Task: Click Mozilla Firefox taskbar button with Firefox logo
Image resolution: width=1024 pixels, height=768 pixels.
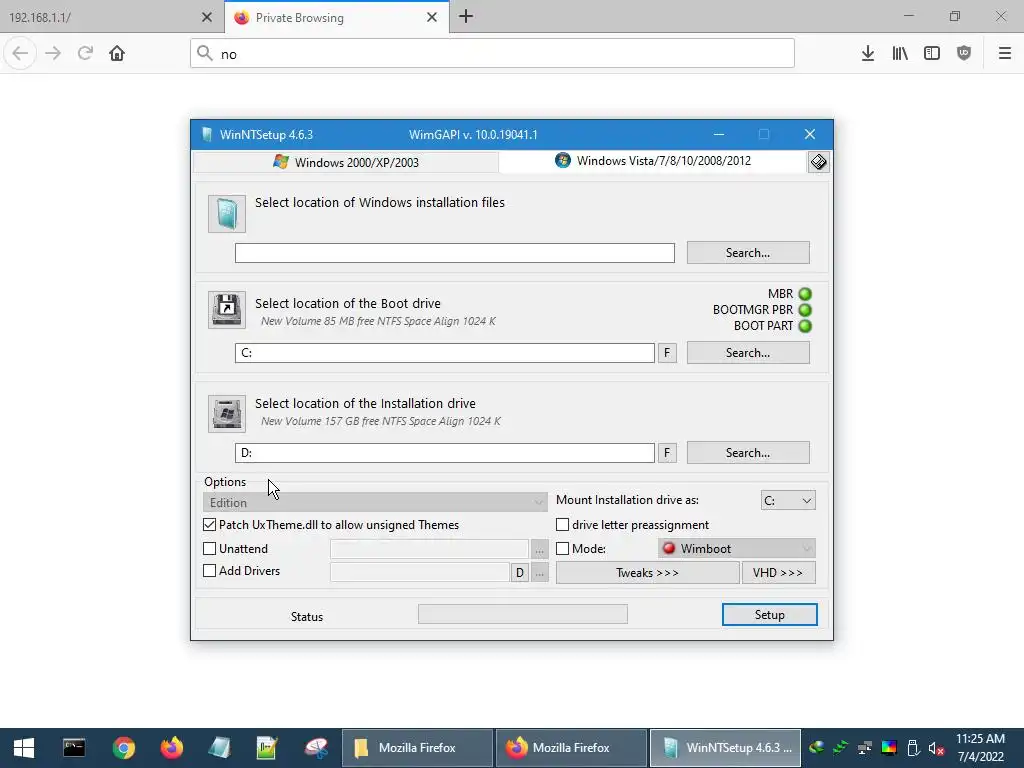Action: click(571, 748)
